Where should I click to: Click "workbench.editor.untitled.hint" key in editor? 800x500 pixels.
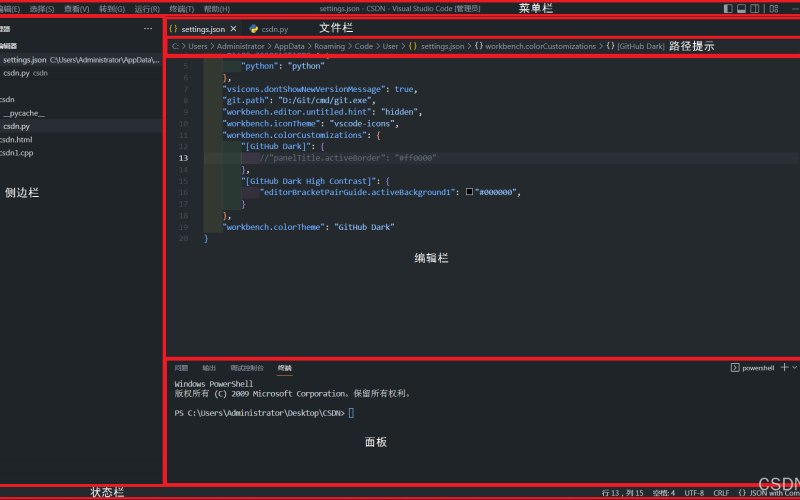296,112
